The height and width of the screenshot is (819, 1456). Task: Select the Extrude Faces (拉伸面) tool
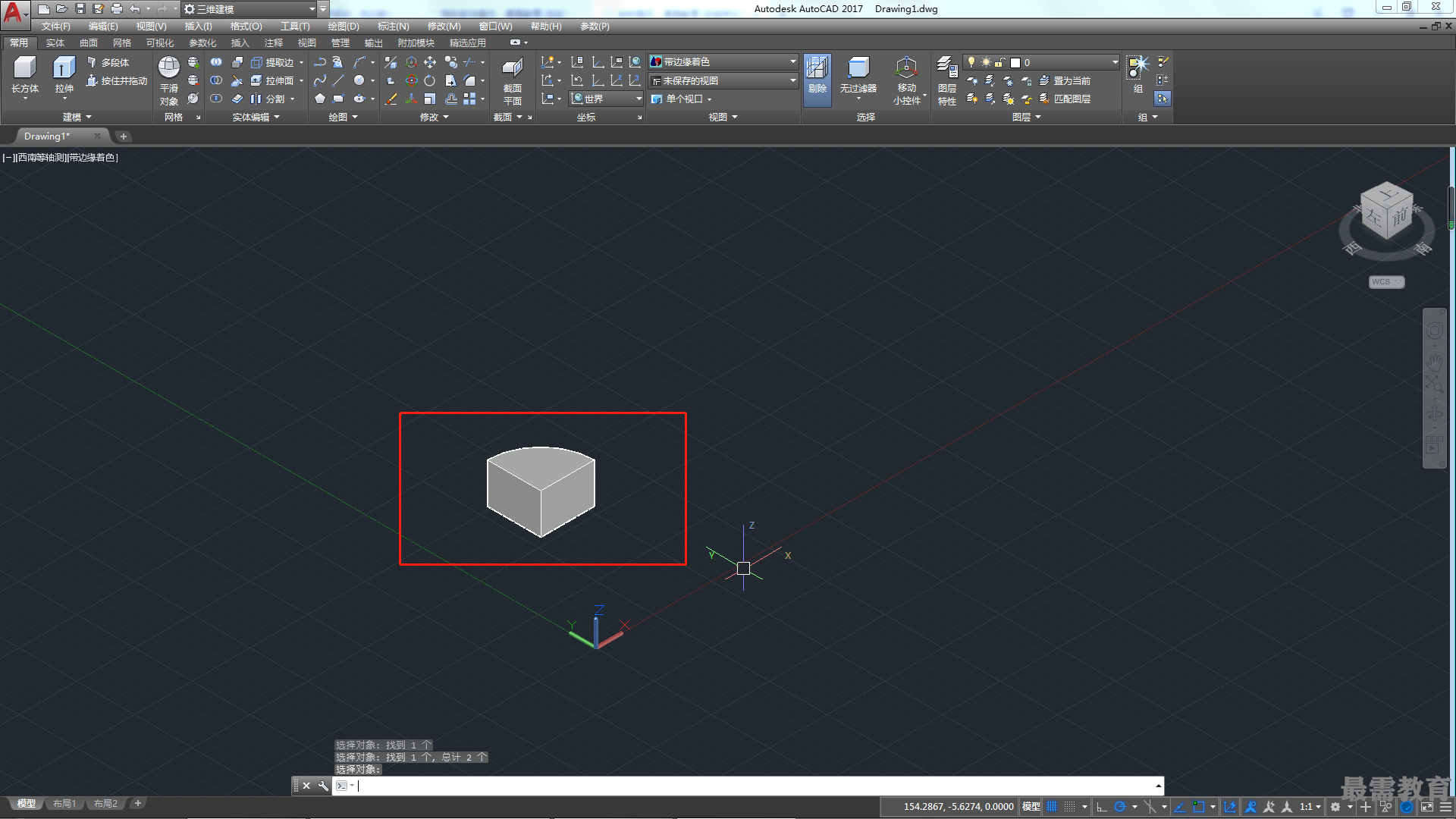pos(272,80)
